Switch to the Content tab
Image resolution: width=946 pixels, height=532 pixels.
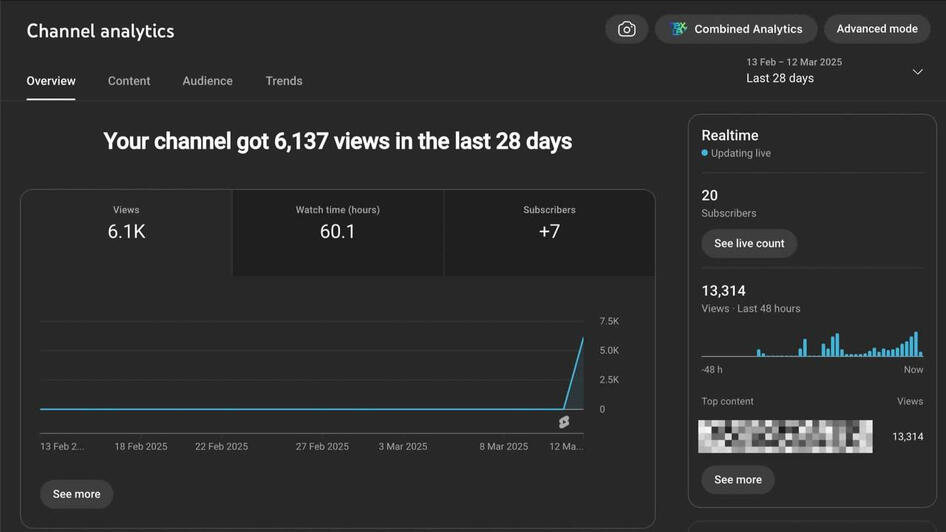[x=129, y=81]
